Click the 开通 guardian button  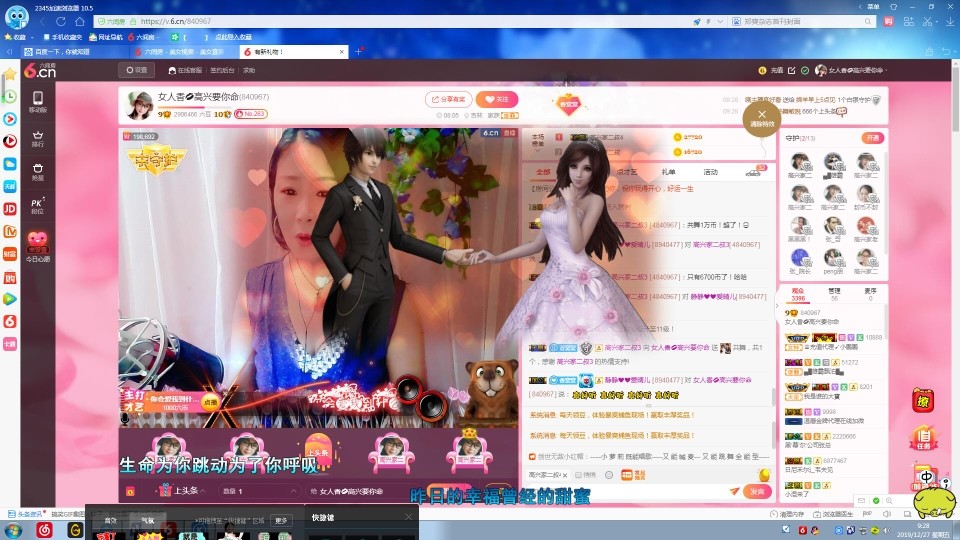[872, 138]
